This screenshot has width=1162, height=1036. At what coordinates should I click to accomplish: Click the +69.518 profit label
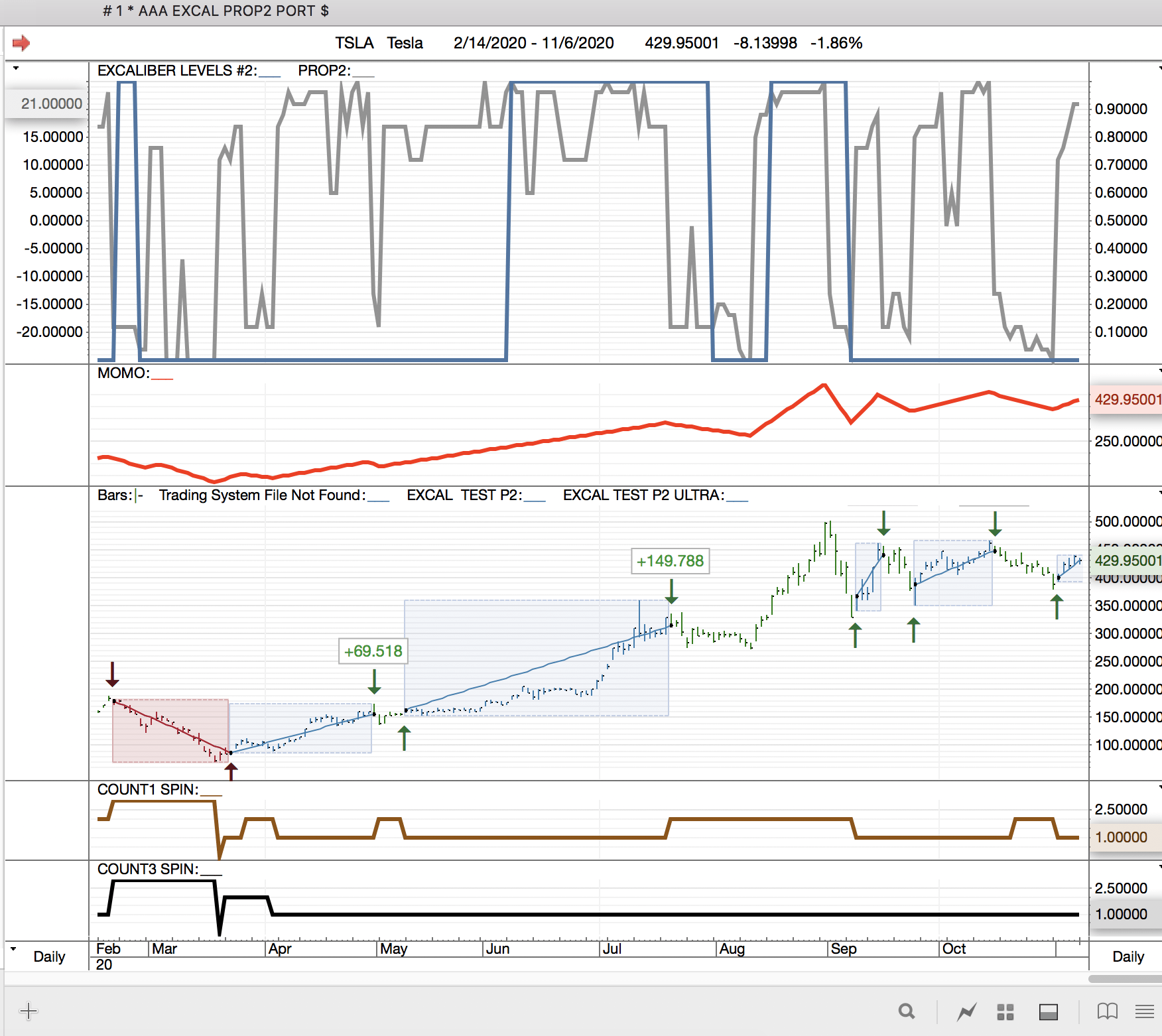[373, 651]
